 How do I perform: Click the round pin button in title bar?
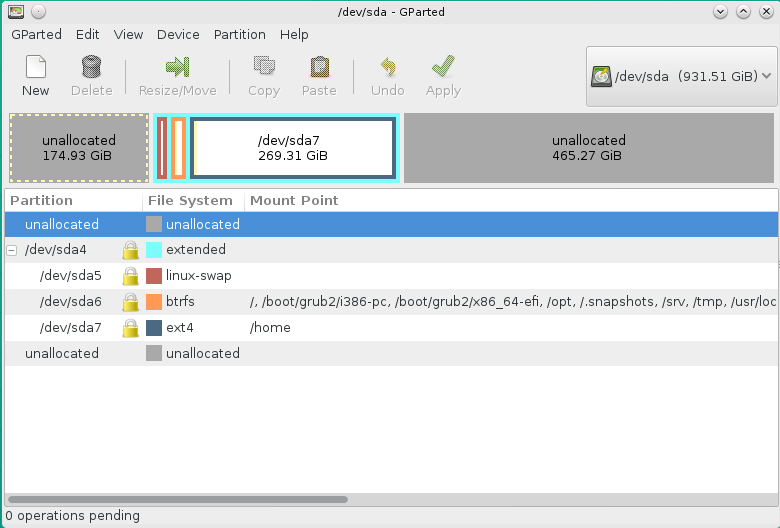[x=38, y=11]
